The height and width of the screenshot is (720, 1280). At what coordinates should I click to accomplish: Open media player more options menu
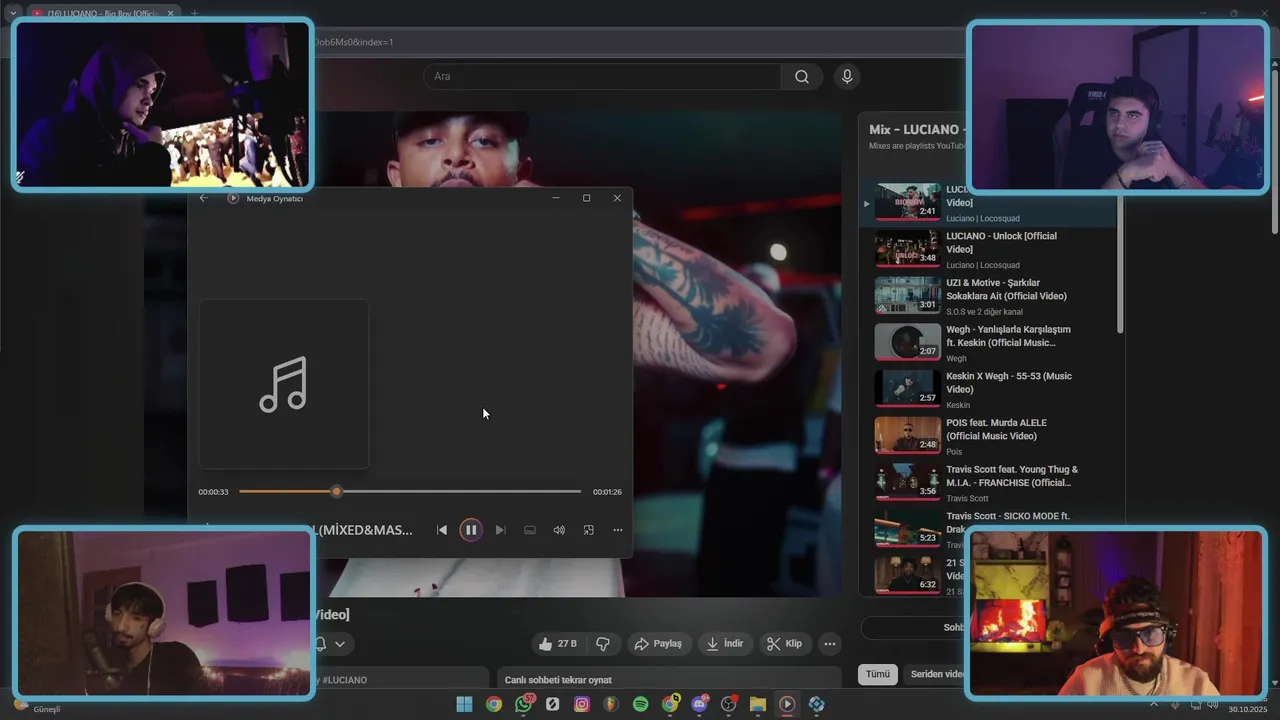[x=618, y=530]
